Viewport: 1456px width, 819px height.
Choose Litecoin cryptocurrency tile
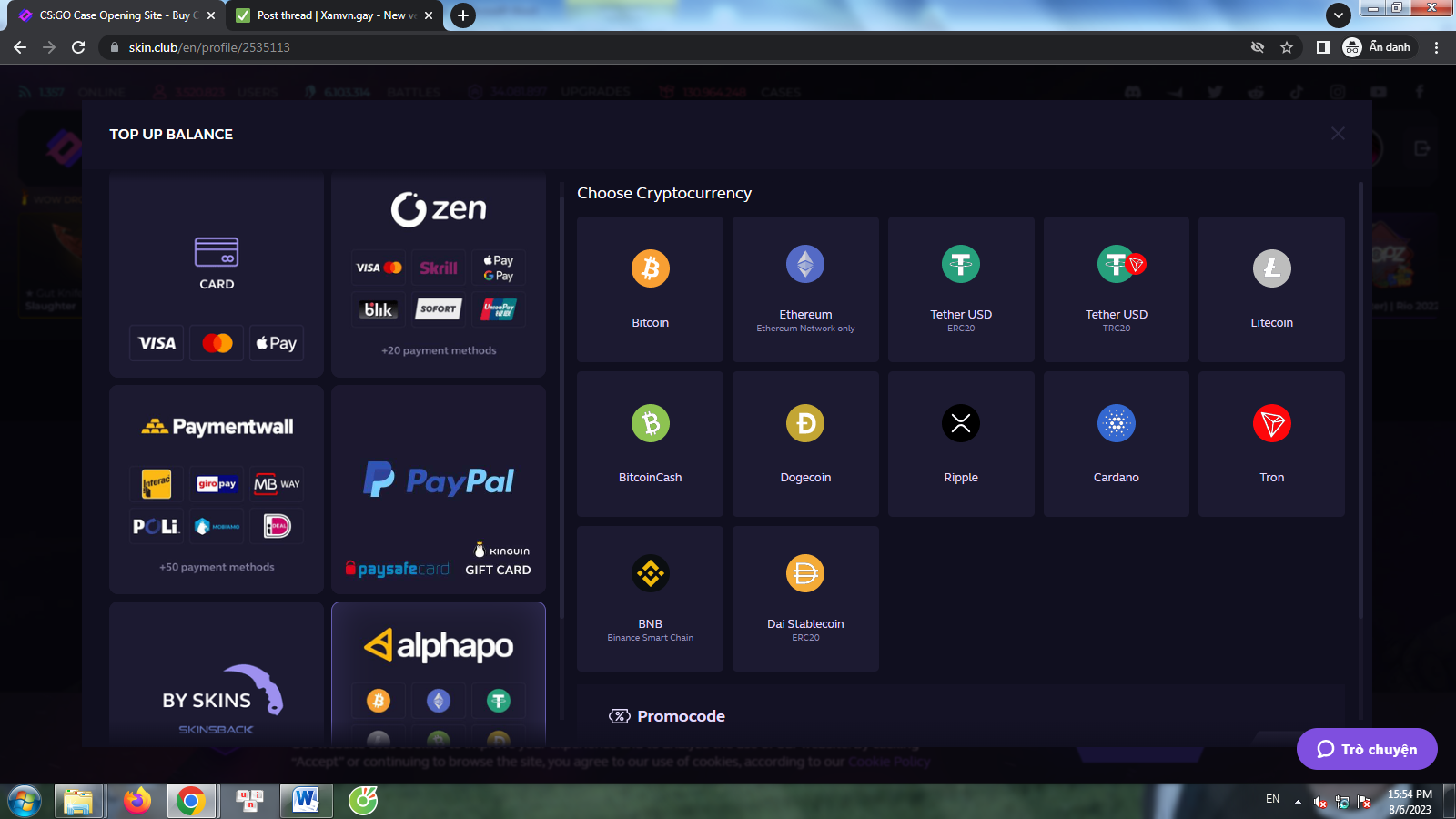1271,289
